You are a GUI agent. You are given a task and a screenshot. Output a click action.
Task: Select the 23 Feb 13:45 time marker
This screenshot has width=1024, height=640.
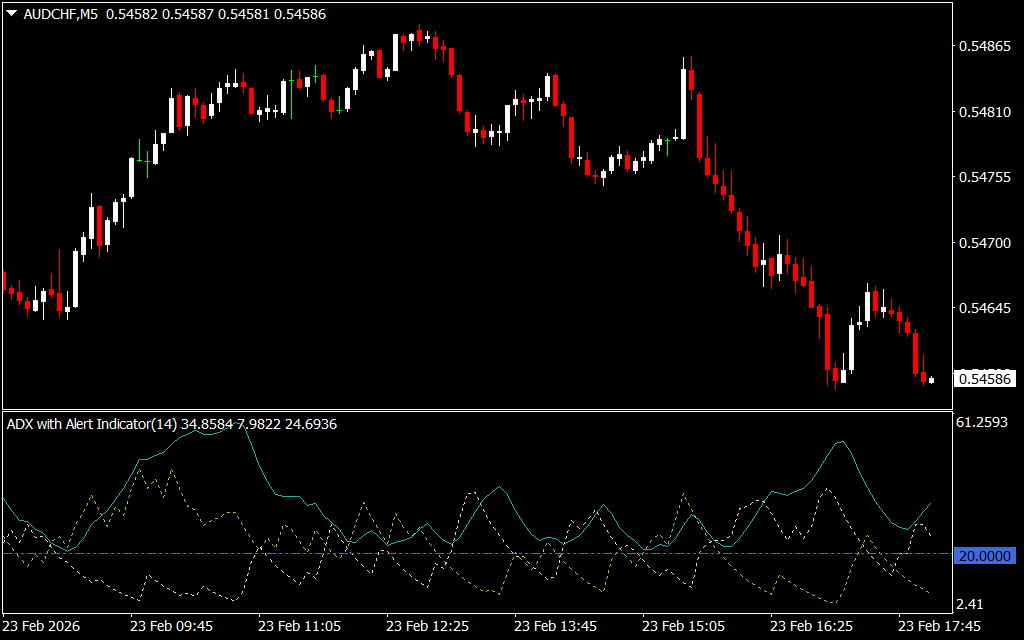coord(555,626)
